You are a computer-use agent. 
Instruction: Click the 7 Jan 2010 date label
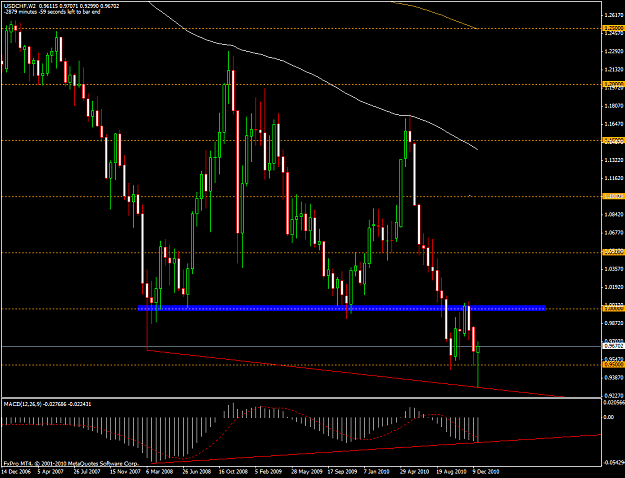pyautogui.click(x=377, y=472)
